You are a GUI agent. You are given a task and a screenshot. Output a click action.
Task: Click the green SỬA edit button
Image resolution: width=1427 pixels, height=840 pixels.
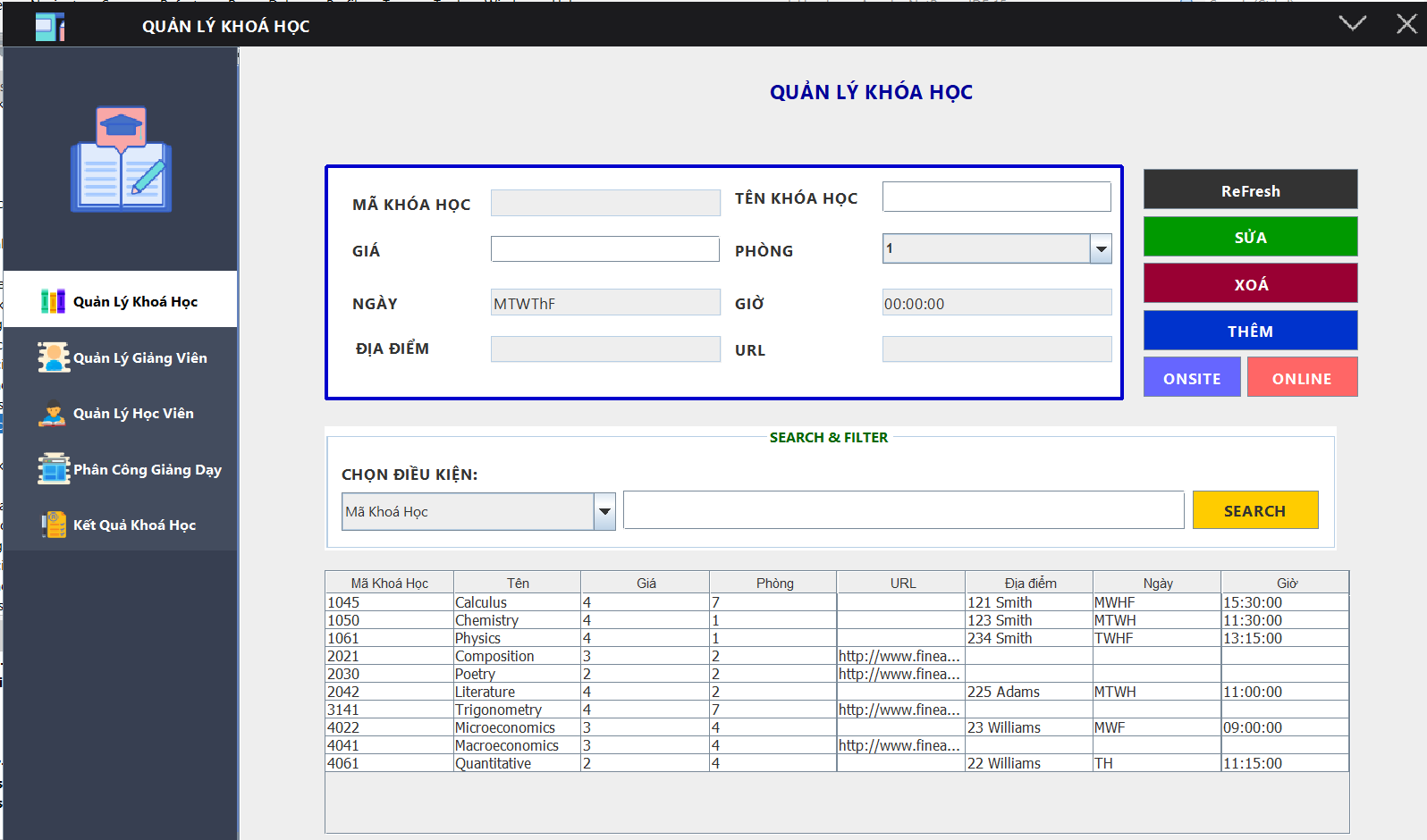1249,238
